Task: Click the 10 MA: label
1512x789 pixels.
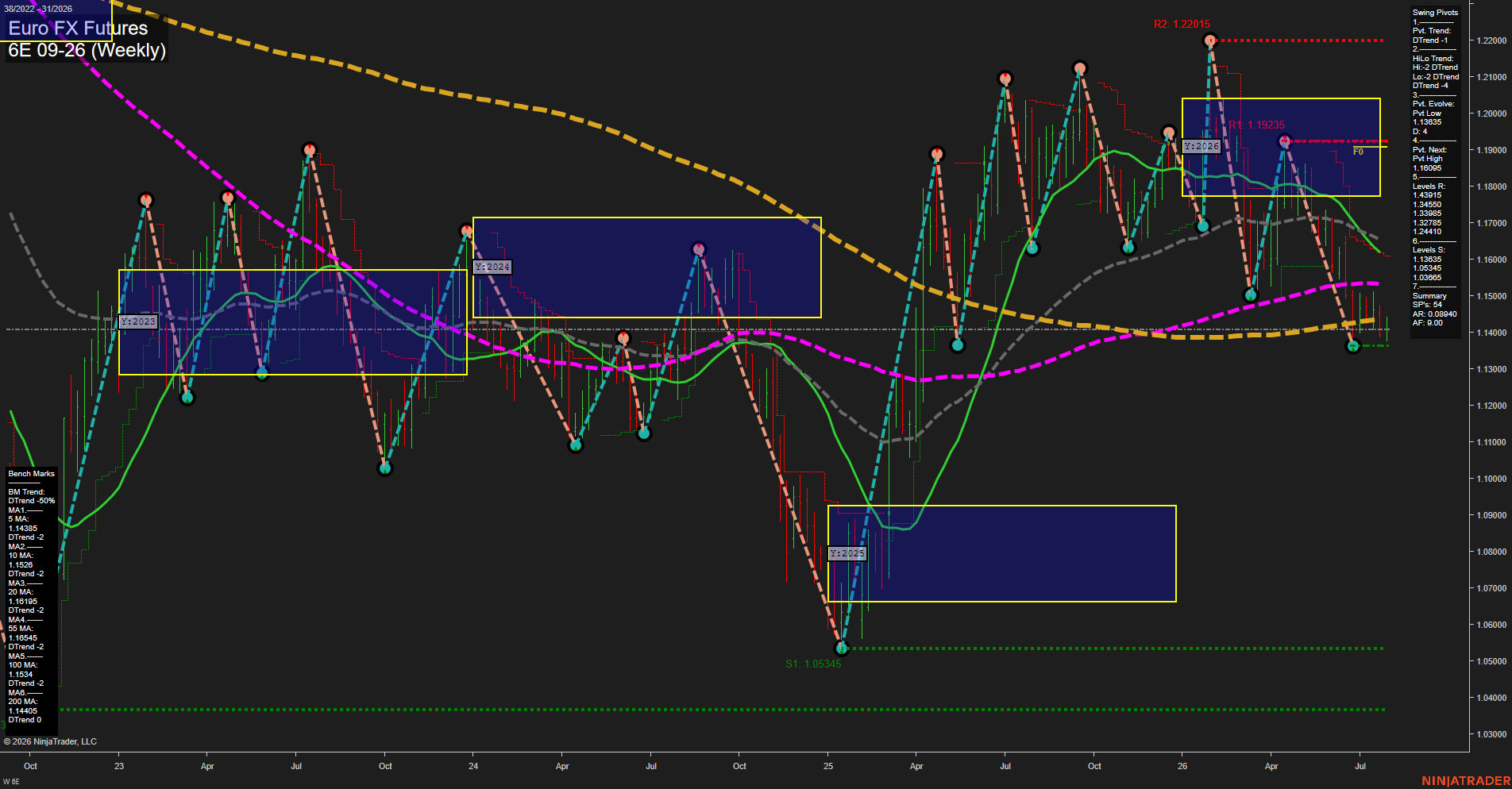Action: (21, 556)
